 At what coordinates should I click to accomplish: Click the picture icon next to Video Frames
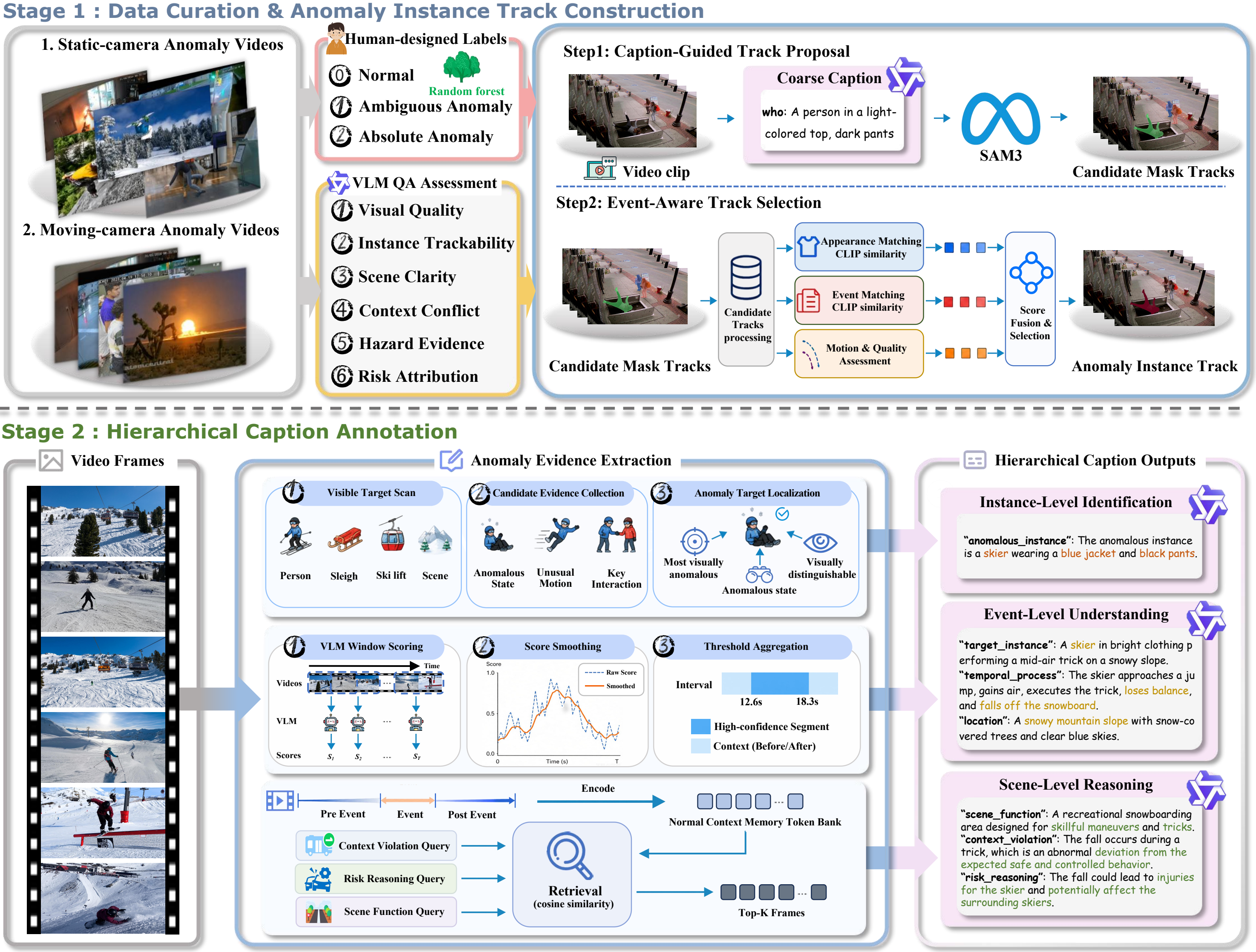point(51,460)
